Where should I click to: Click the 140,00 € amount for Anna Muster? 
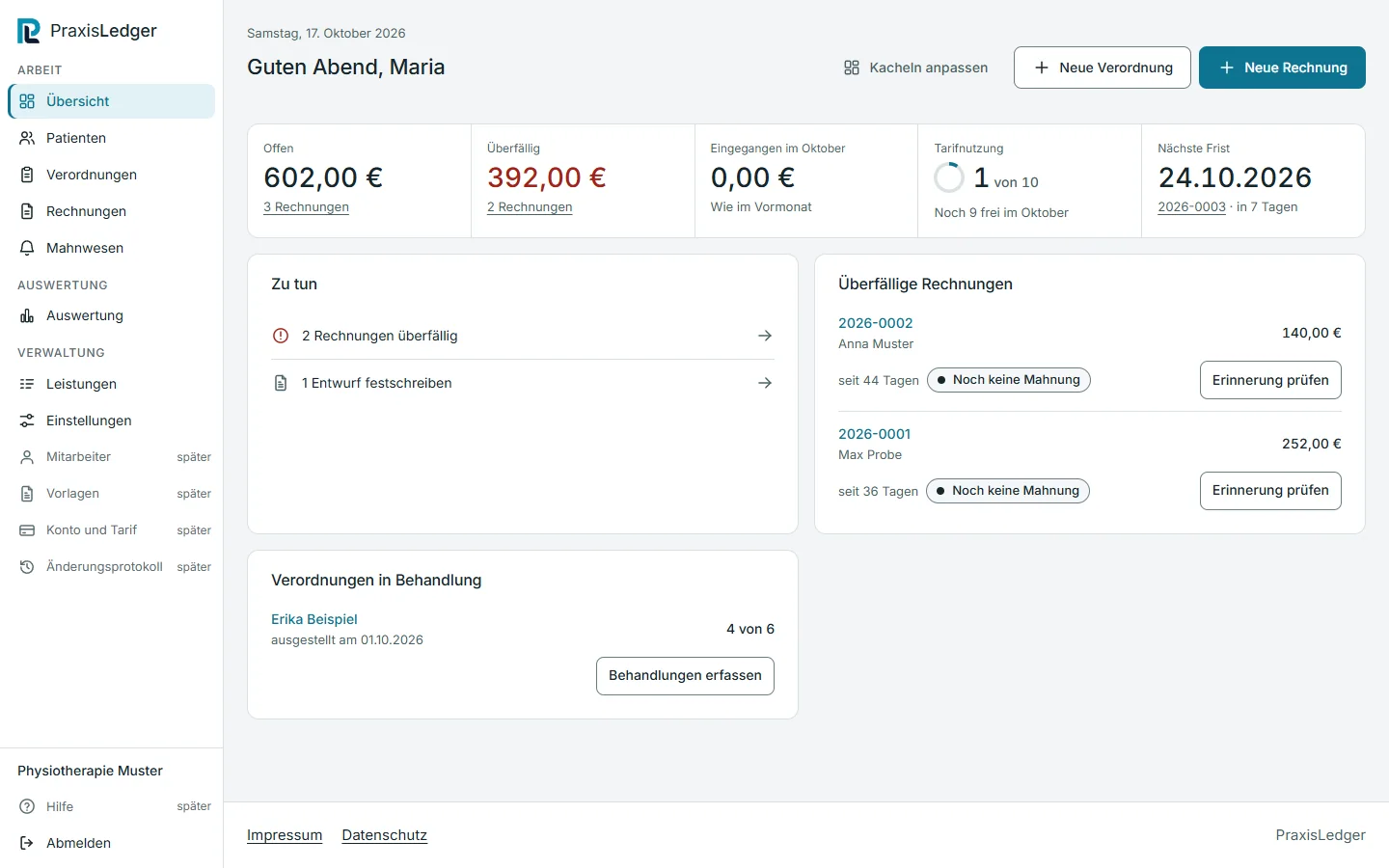point(1312,333)
